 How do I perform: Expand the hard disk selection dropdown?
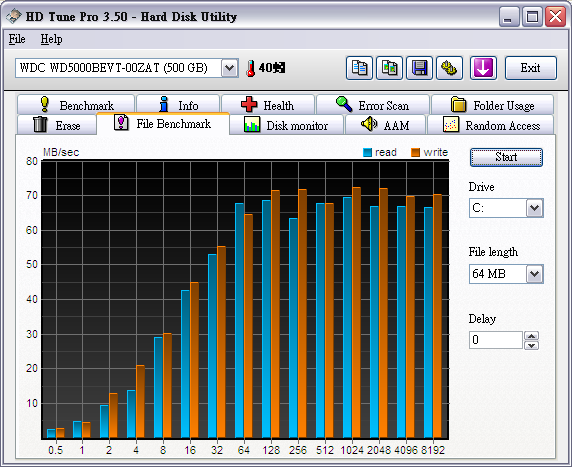229,68
